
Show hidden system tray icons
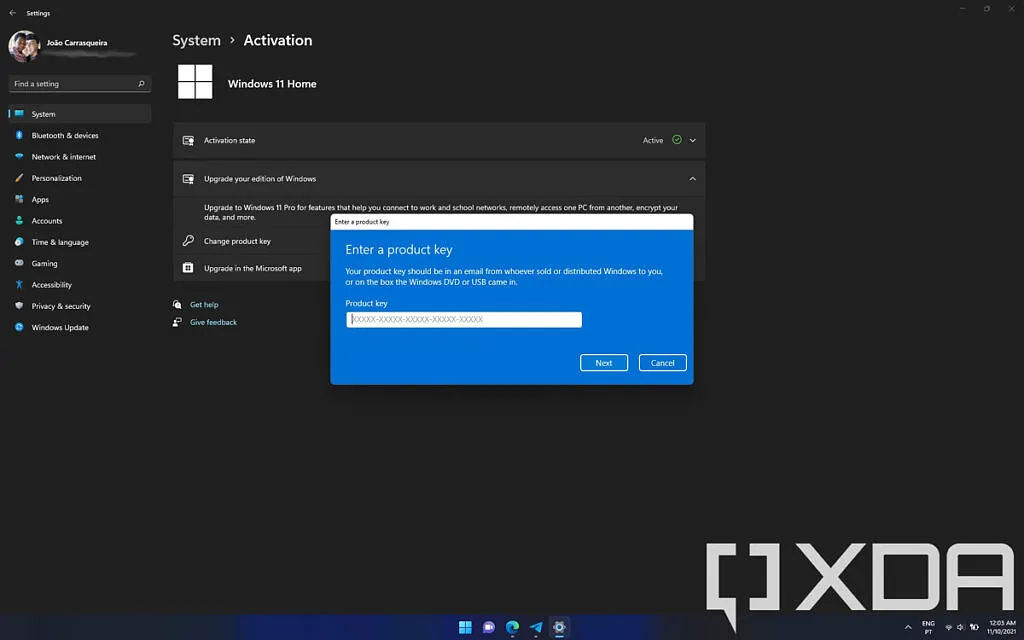pyautogui.click(x=908, y=628)
